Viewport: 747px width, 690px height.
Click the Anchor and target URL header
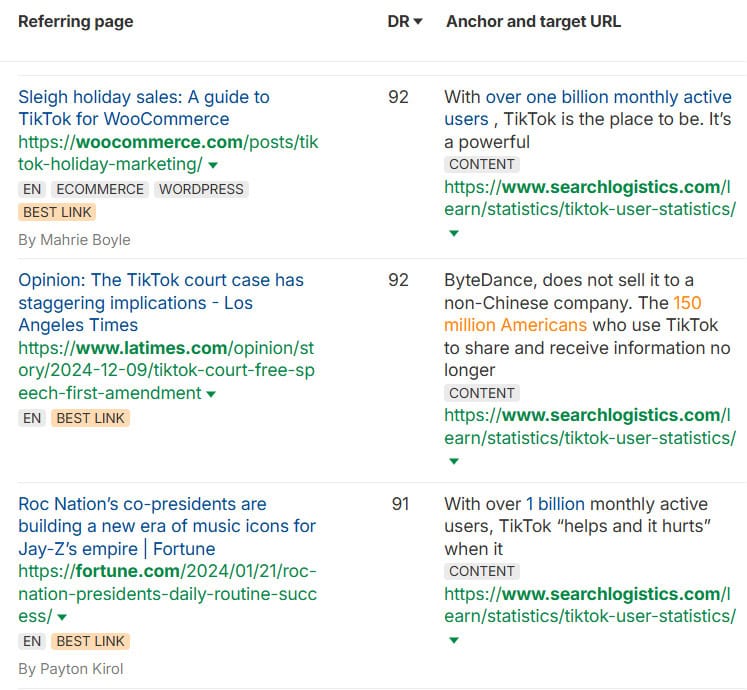point(534,21)
